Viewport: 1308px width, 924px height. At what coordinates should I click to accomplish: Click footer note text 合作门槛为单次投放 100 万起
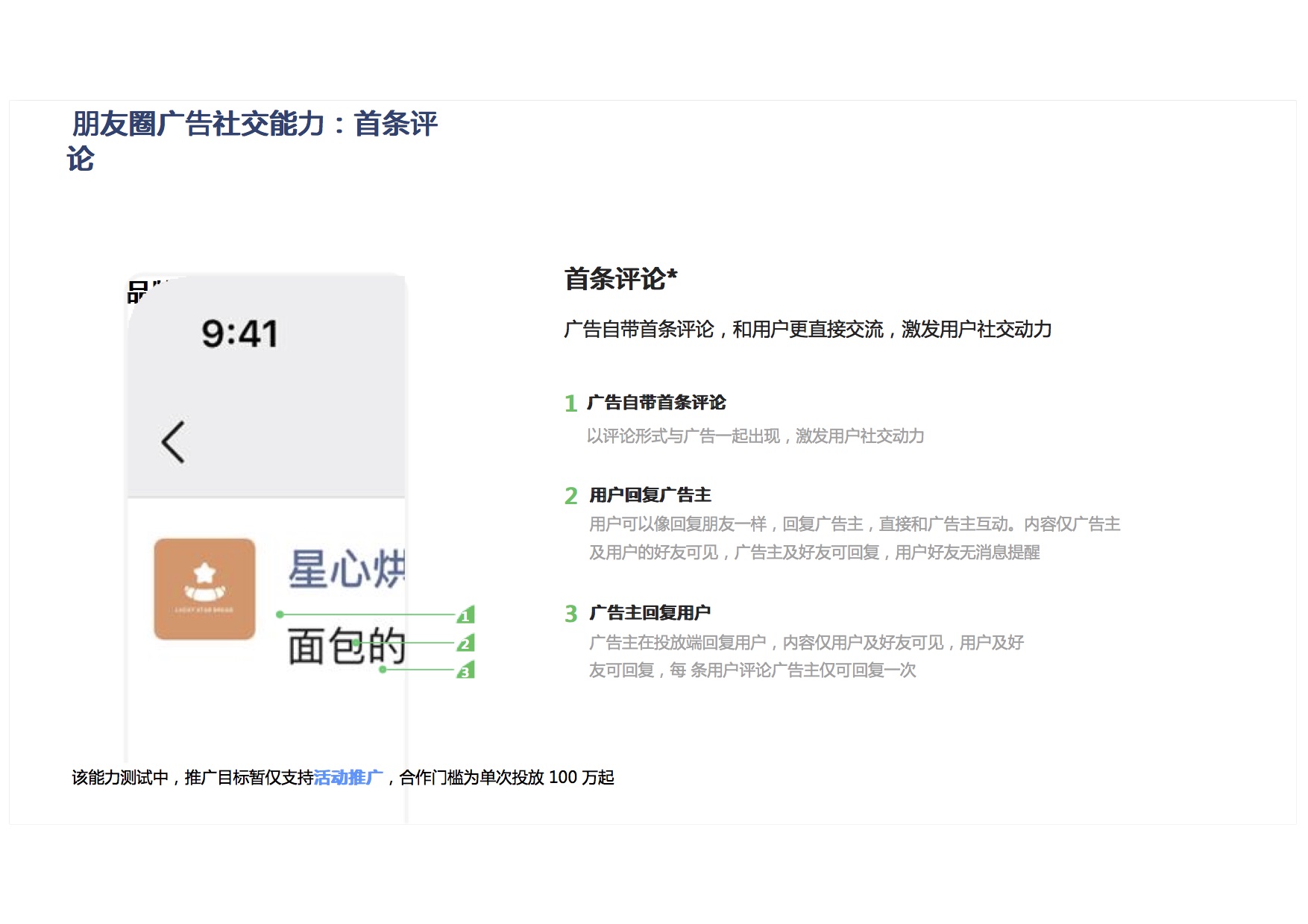pyautogui.click(x=507, y=778)
